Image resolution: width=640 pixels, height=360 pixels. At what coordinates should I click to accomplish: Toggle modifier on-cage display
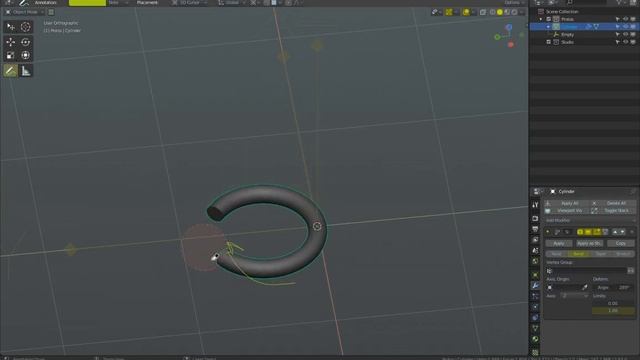pos(605,232)
